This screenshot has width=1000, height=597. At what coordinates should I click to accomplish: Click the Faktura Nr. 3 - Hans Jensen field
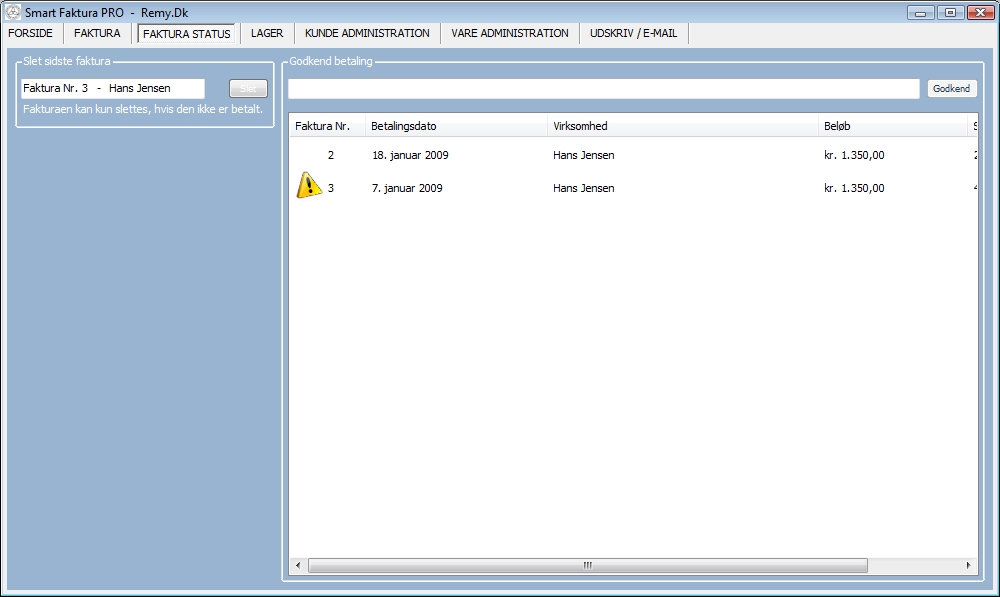click(x=113, y=89)
